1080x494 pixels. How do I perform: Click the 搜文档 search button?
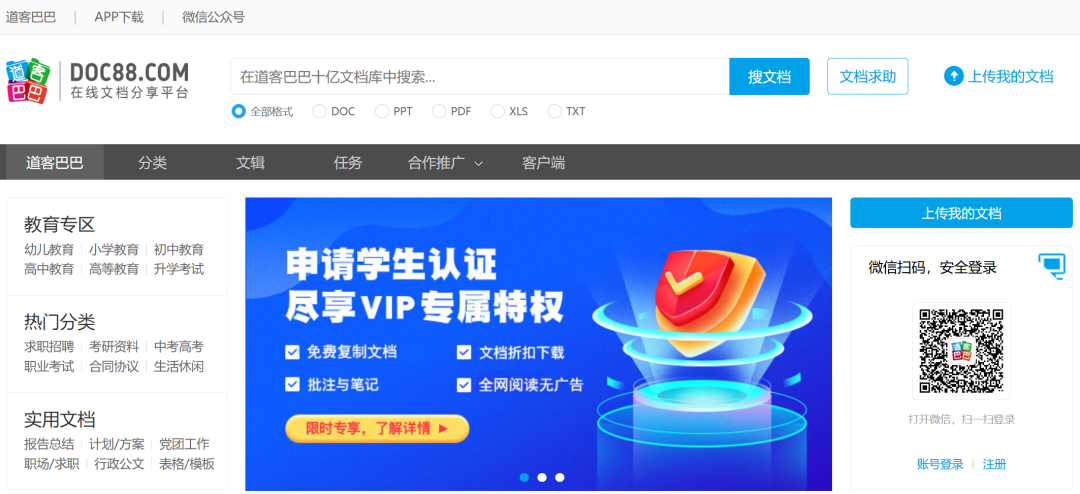point(769,76)
